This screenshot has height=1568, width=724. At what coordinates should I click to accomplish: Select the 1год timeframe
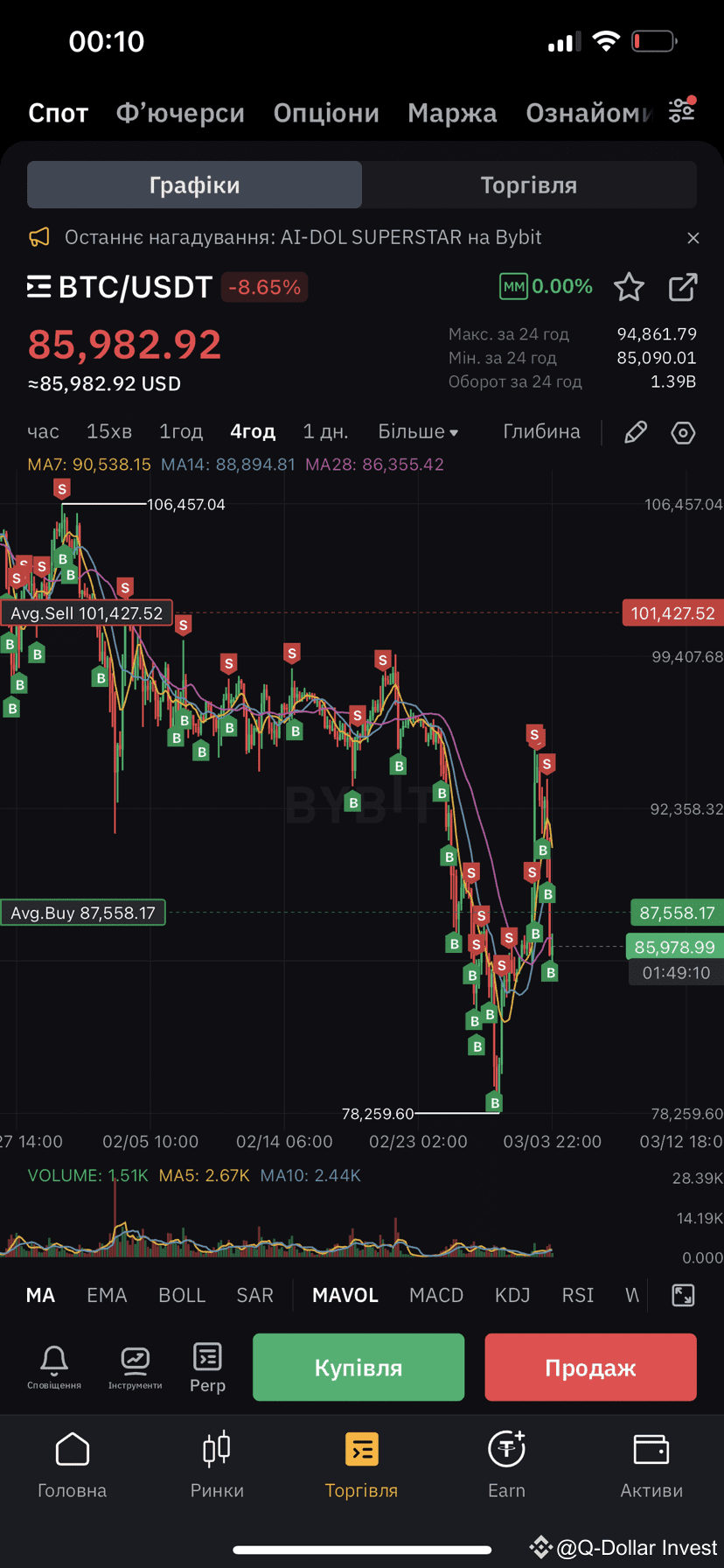(x=181, y=431)
